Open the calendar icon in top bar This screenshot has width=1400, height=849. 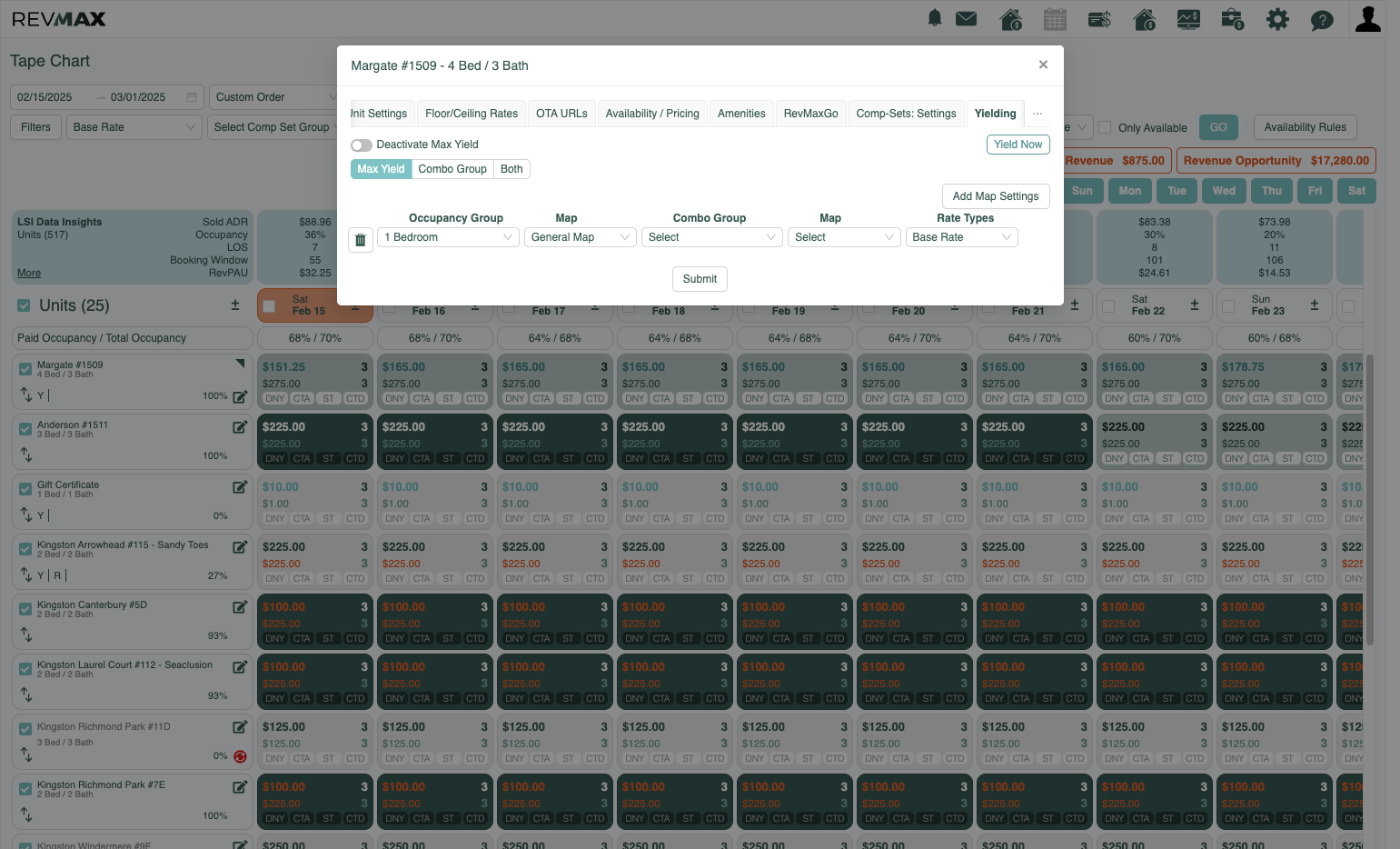(x=1055, y=18)
